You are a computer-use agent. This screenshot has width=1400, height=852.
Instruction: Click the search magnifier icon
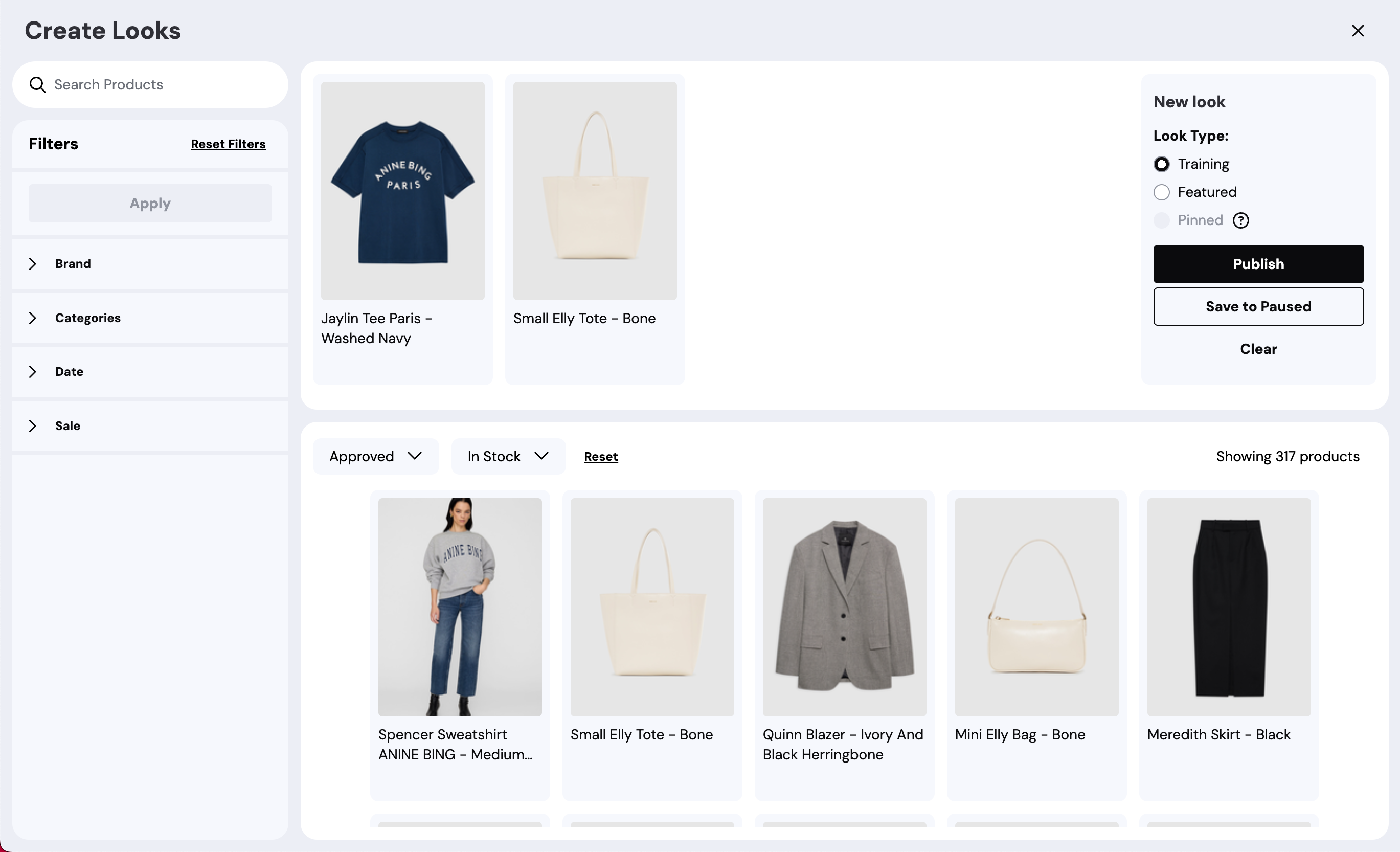pyautogui.click(x=37, y=85)
